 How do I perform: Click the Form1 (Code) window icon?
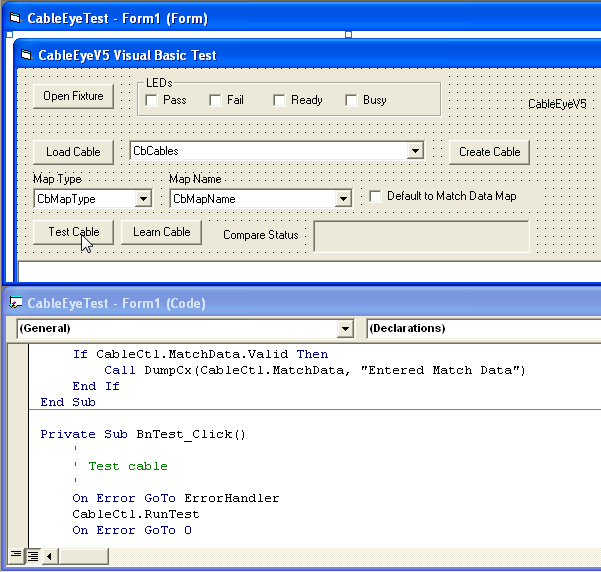(x=15, y=303)
